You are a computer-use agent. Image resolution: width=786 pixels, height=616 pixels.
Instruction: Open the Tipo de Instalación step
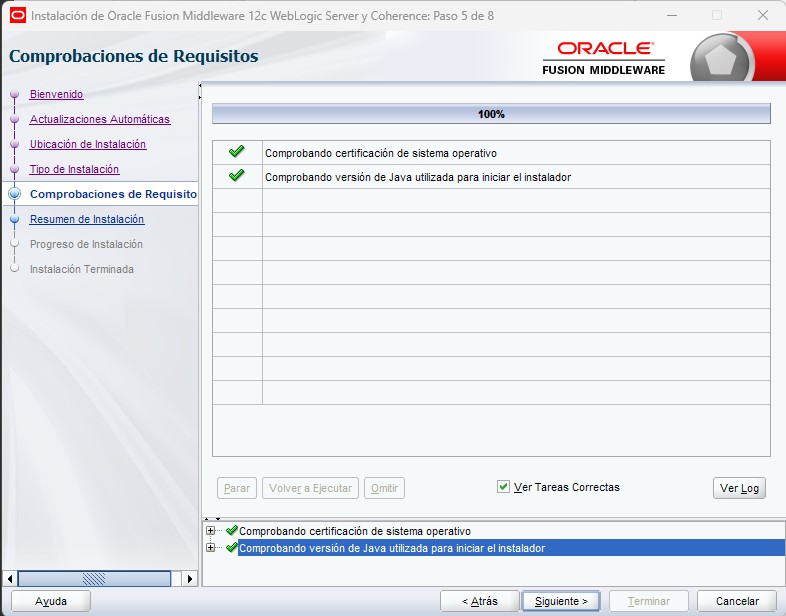[x=74, y=169]
